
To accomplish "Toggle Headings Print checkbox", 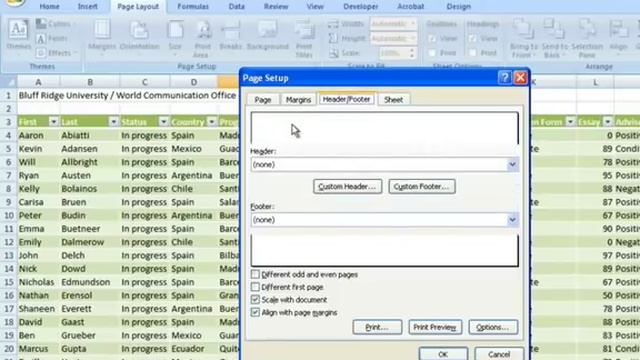I will click(473, 53).
